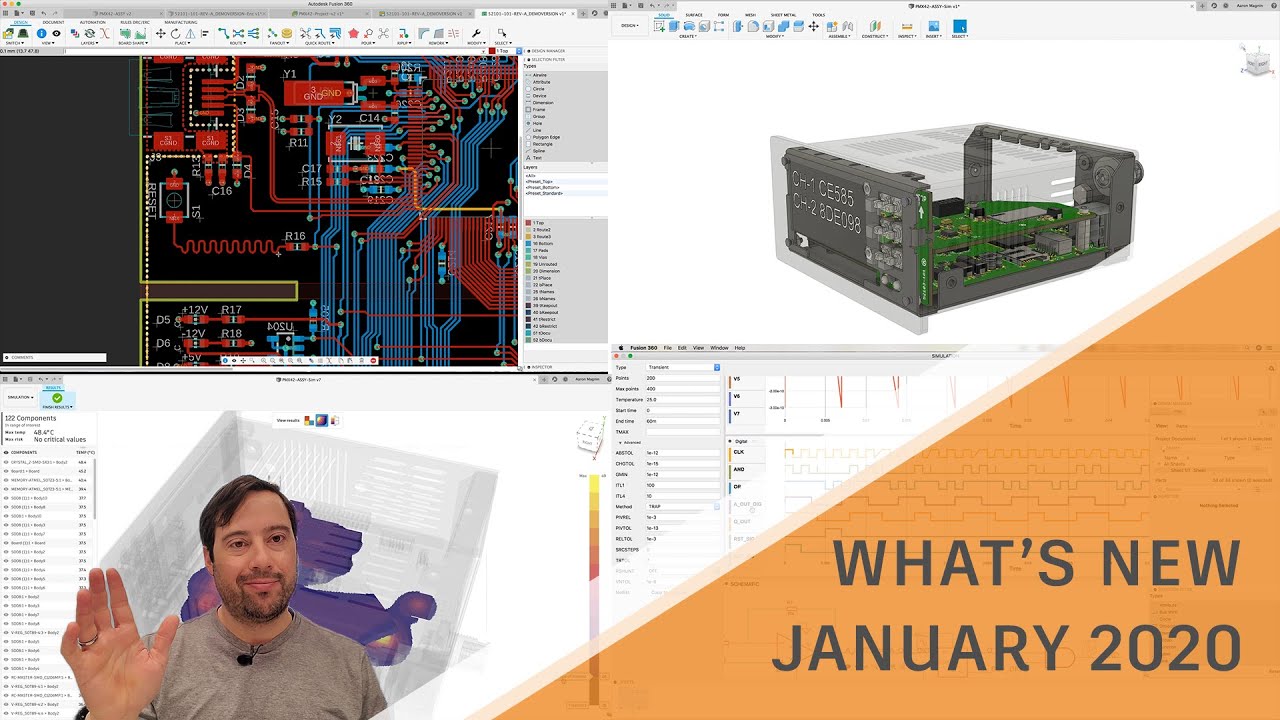The image size is (1280, 720).
Task: Select the manual route tool in the Route group
Action: click(223, 34)
